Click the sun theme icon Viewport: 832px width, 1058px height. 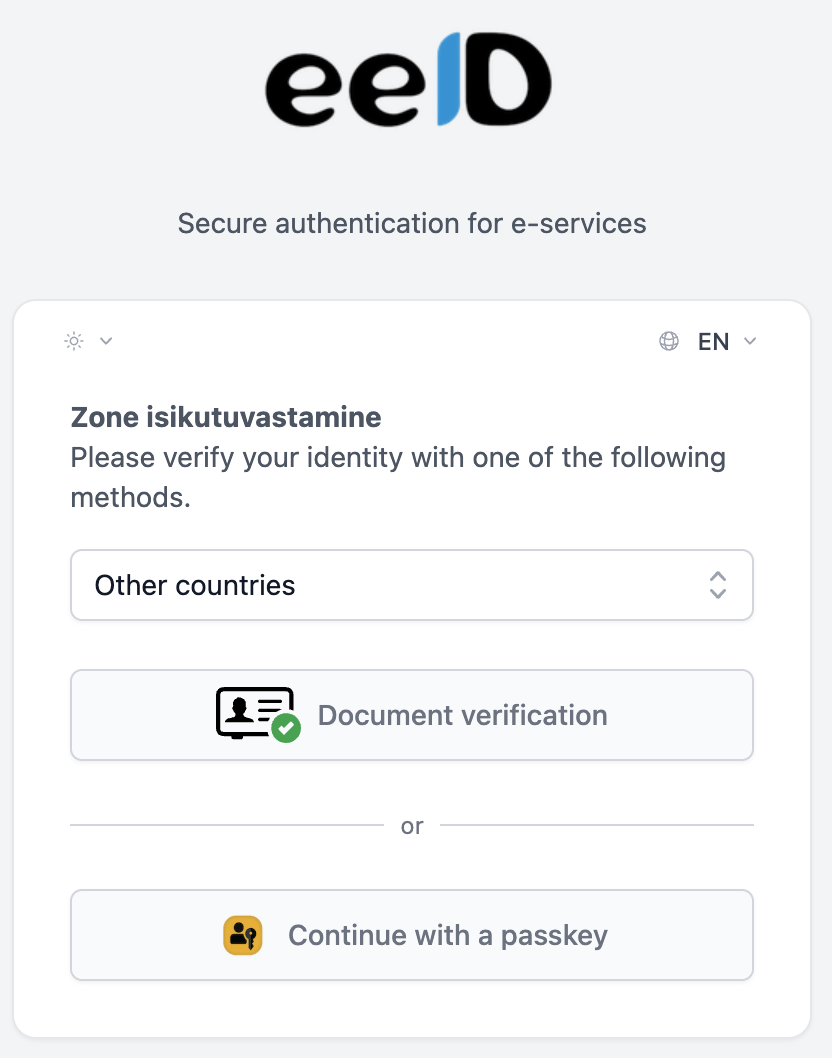[x=74, y=341]
